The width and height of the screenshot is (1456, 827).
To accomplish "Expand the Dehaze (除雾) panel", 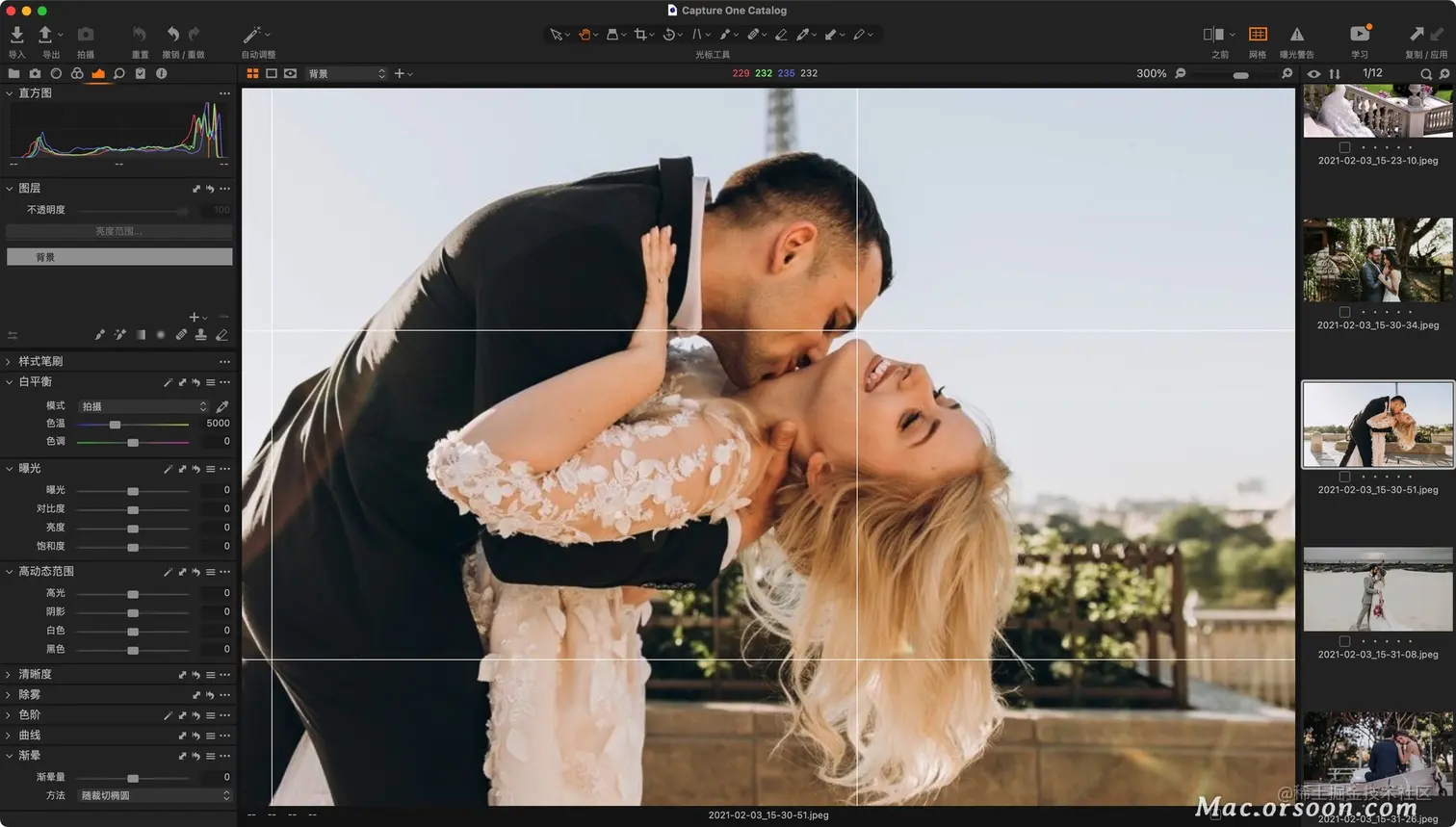I will (10, 695).
